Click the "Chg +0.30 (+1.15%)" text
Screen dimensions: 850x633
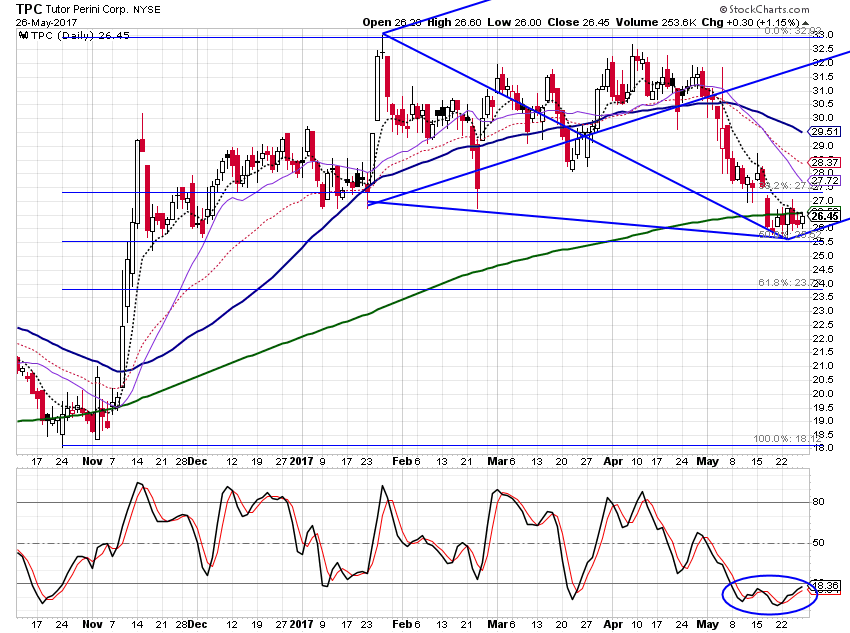pos(750,23)
